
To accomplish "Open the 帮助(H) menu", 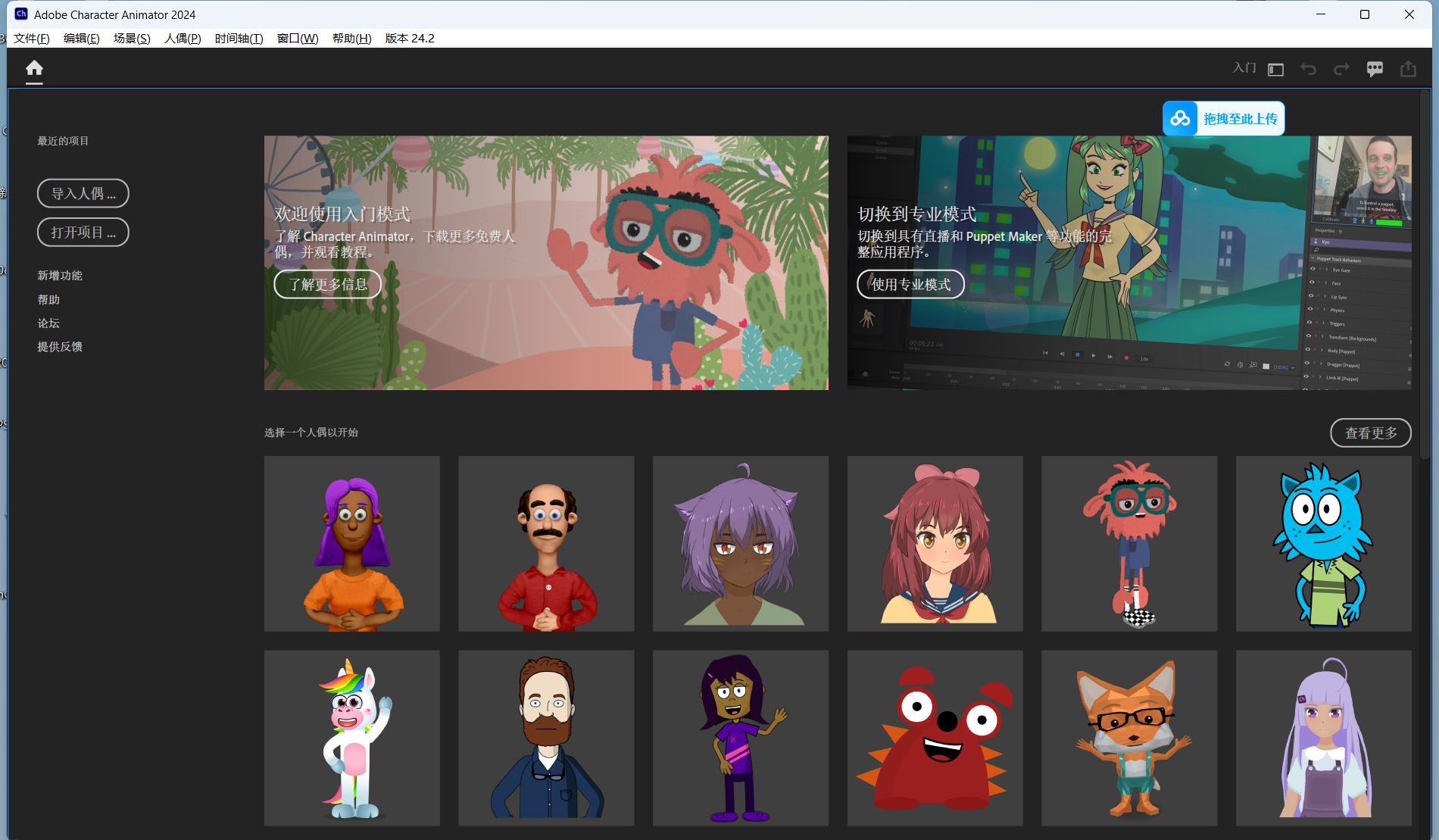I will 352,39.
